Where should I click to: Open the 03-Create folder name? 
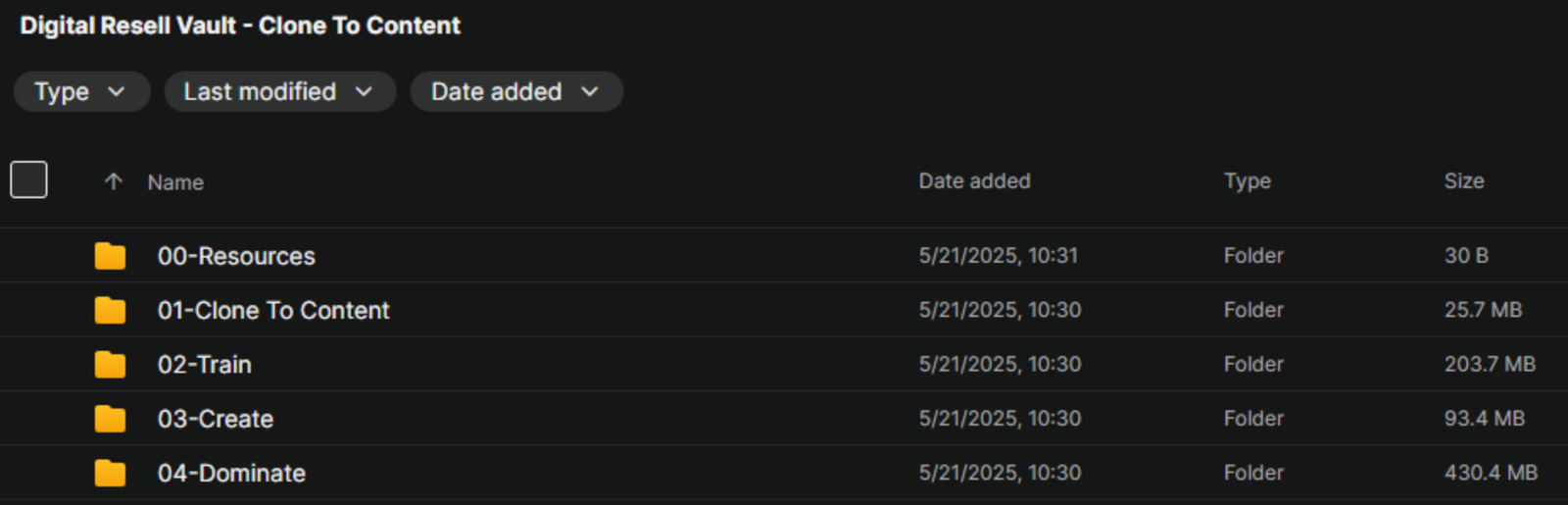[x=216, y=419]
